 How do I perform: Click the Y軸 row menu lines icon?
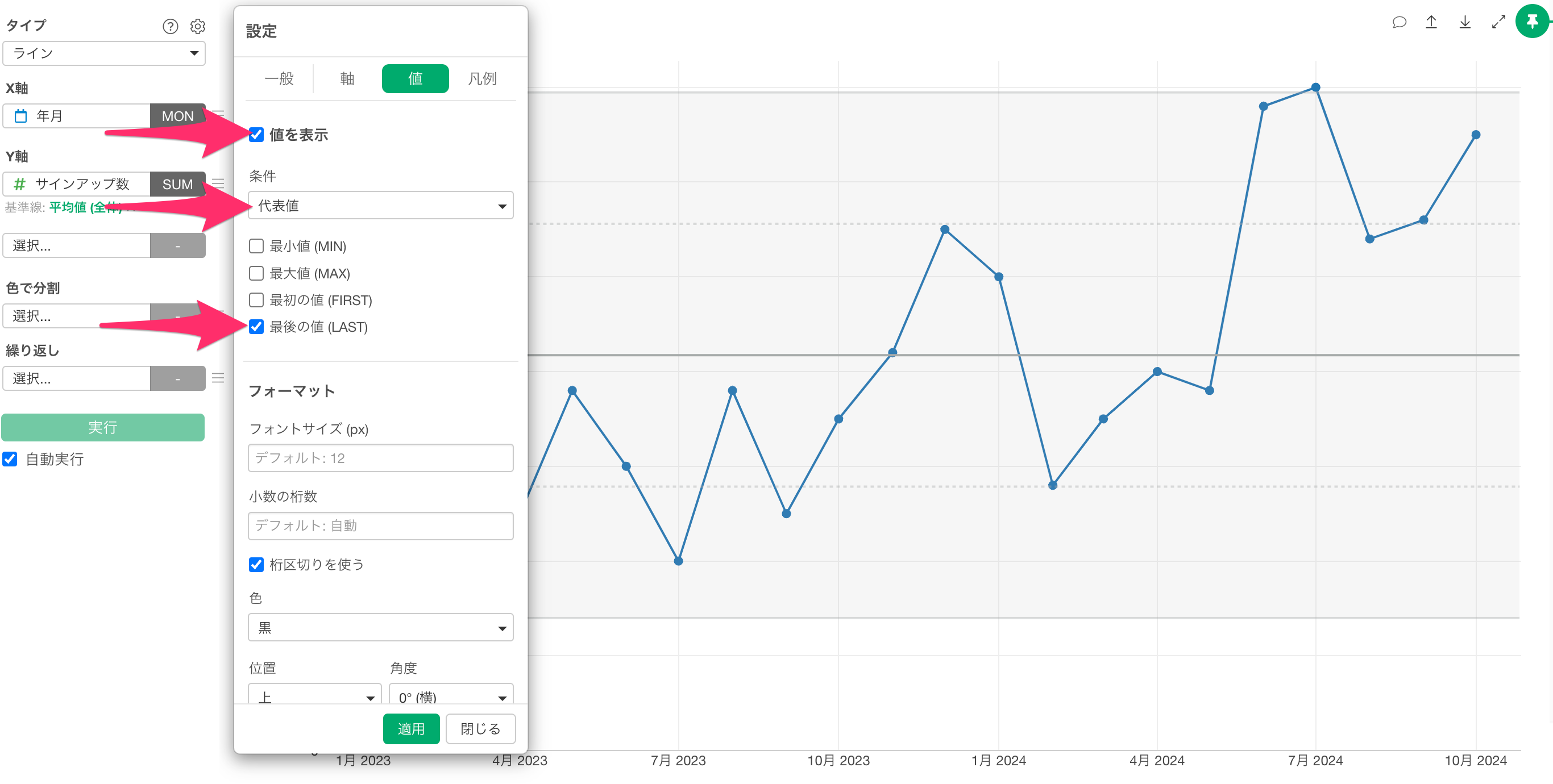tap(218, 183)
